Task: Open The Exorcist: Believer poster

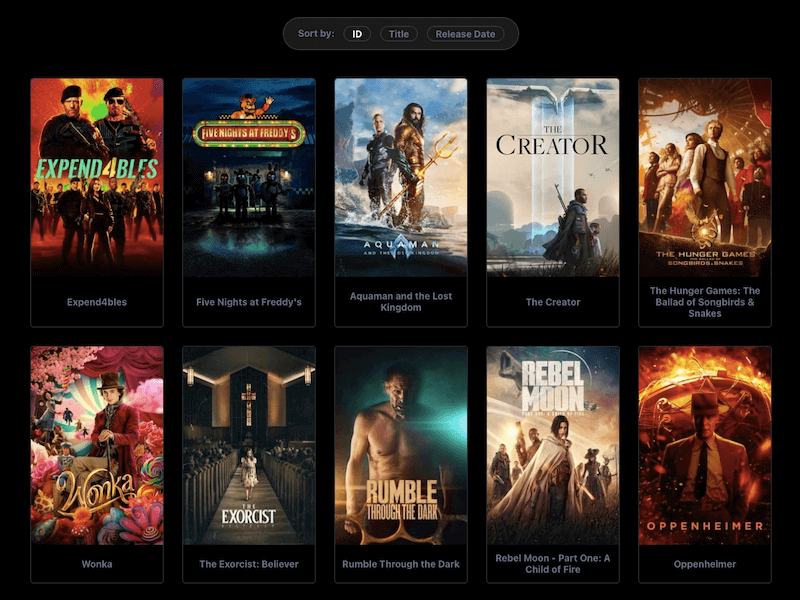Action: coord(249,446)
